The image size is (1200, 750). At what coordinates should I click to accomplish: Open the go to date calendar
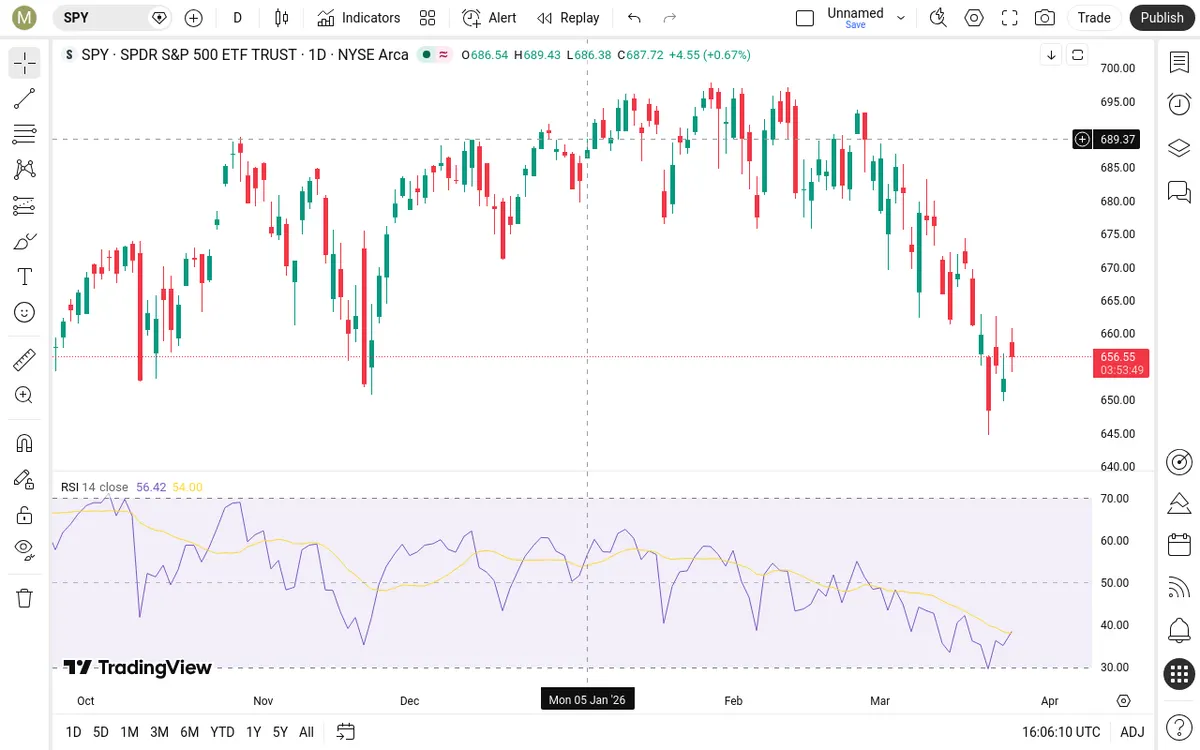[x=346, y=732]
